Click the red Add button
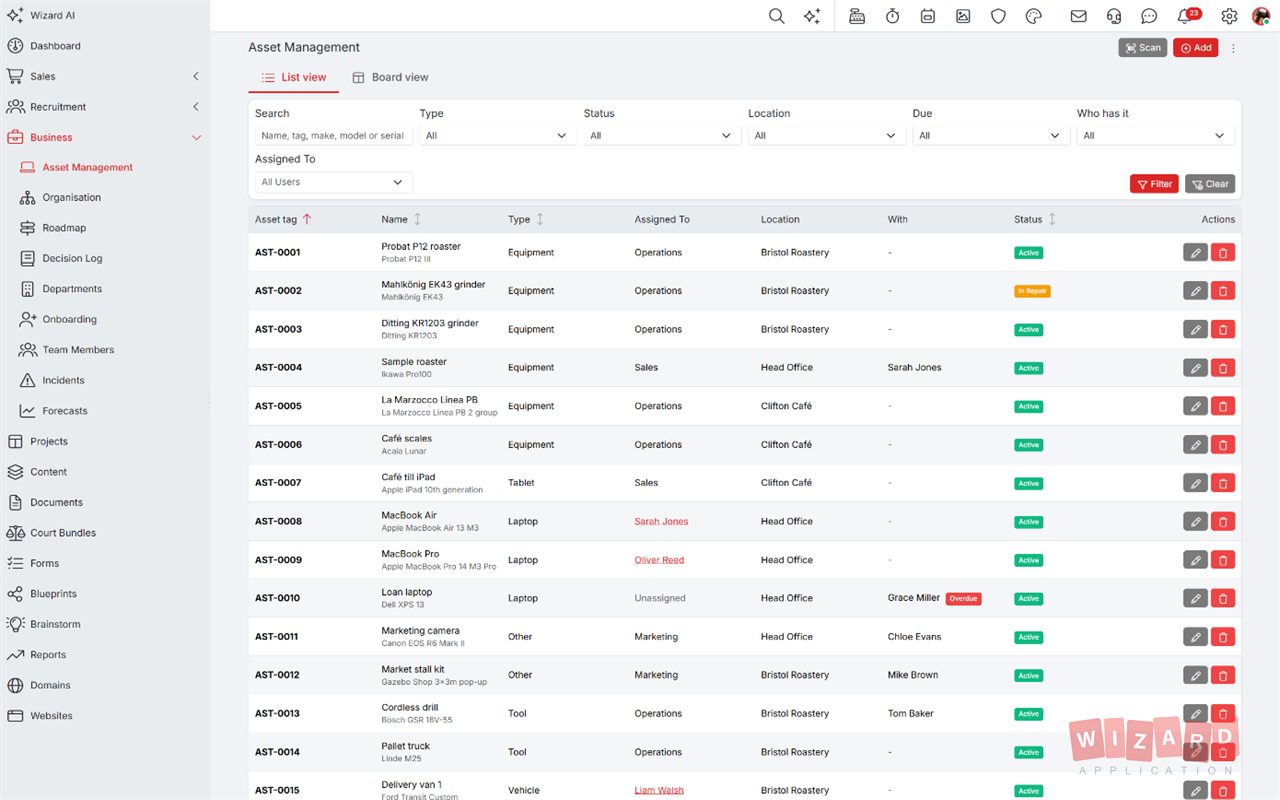 1195,48
